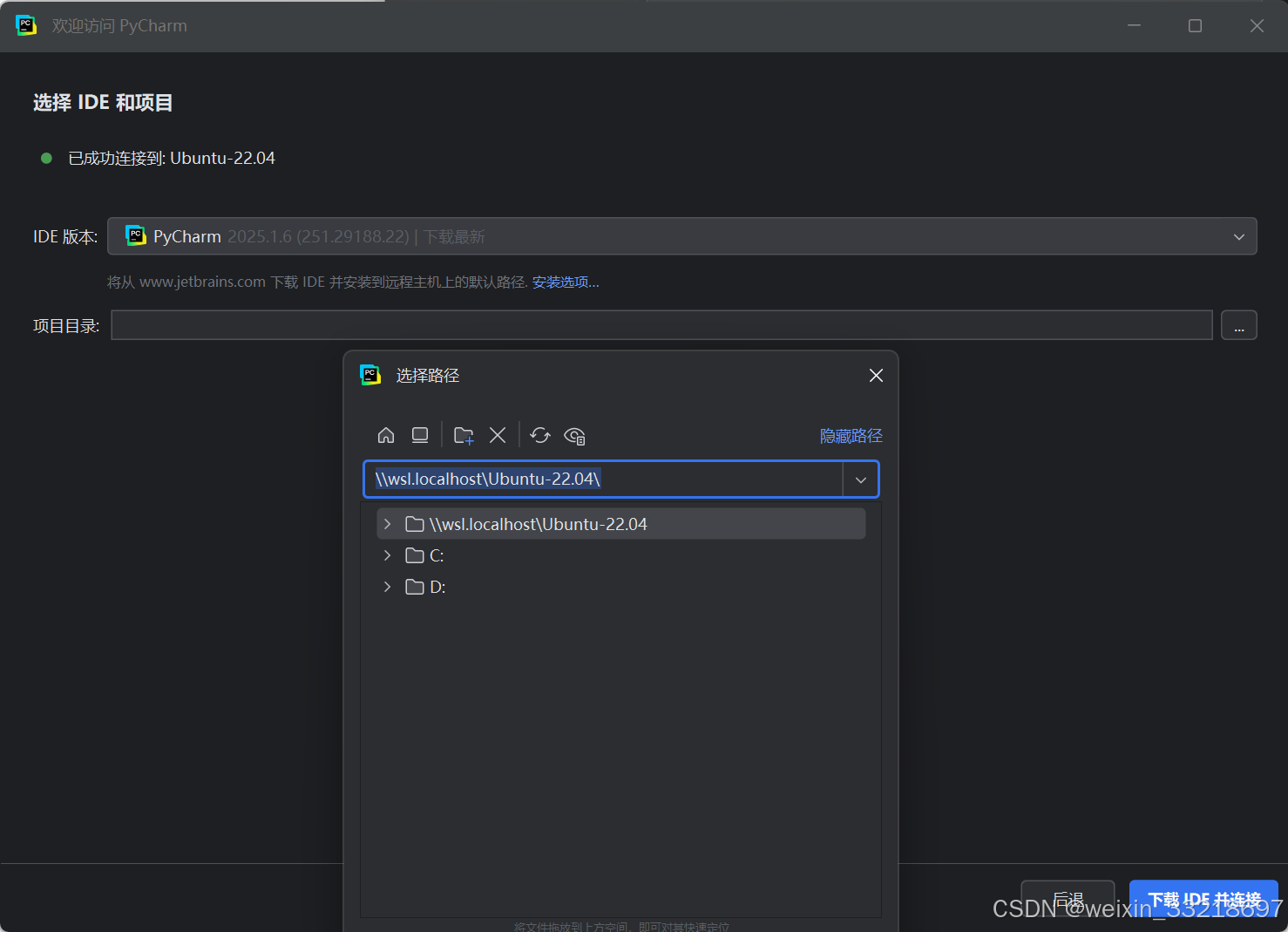Select the D: drive folder

[x=425, y=587]
